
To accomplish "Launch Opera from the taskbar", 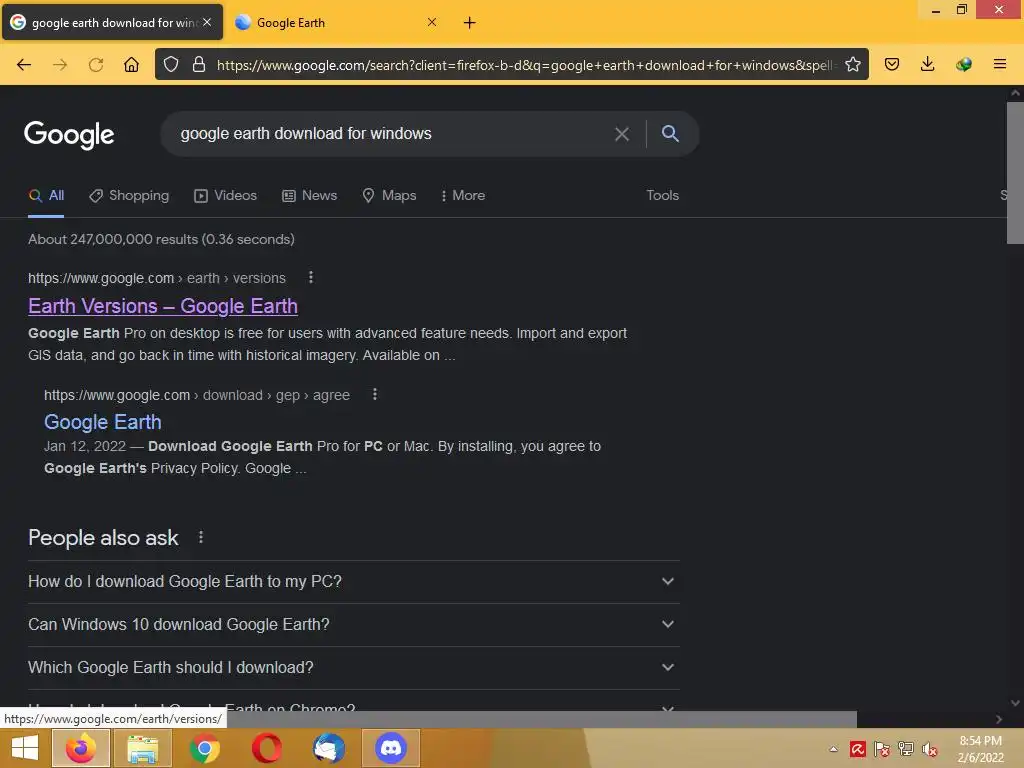I will [x=267, y=748].
